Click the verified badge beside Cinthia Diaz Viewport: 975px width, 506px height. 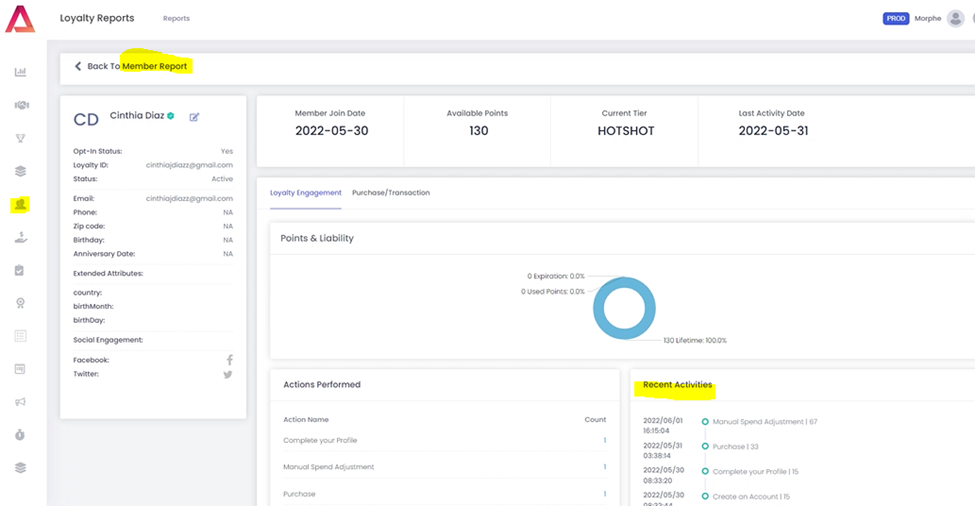(170, 116)
